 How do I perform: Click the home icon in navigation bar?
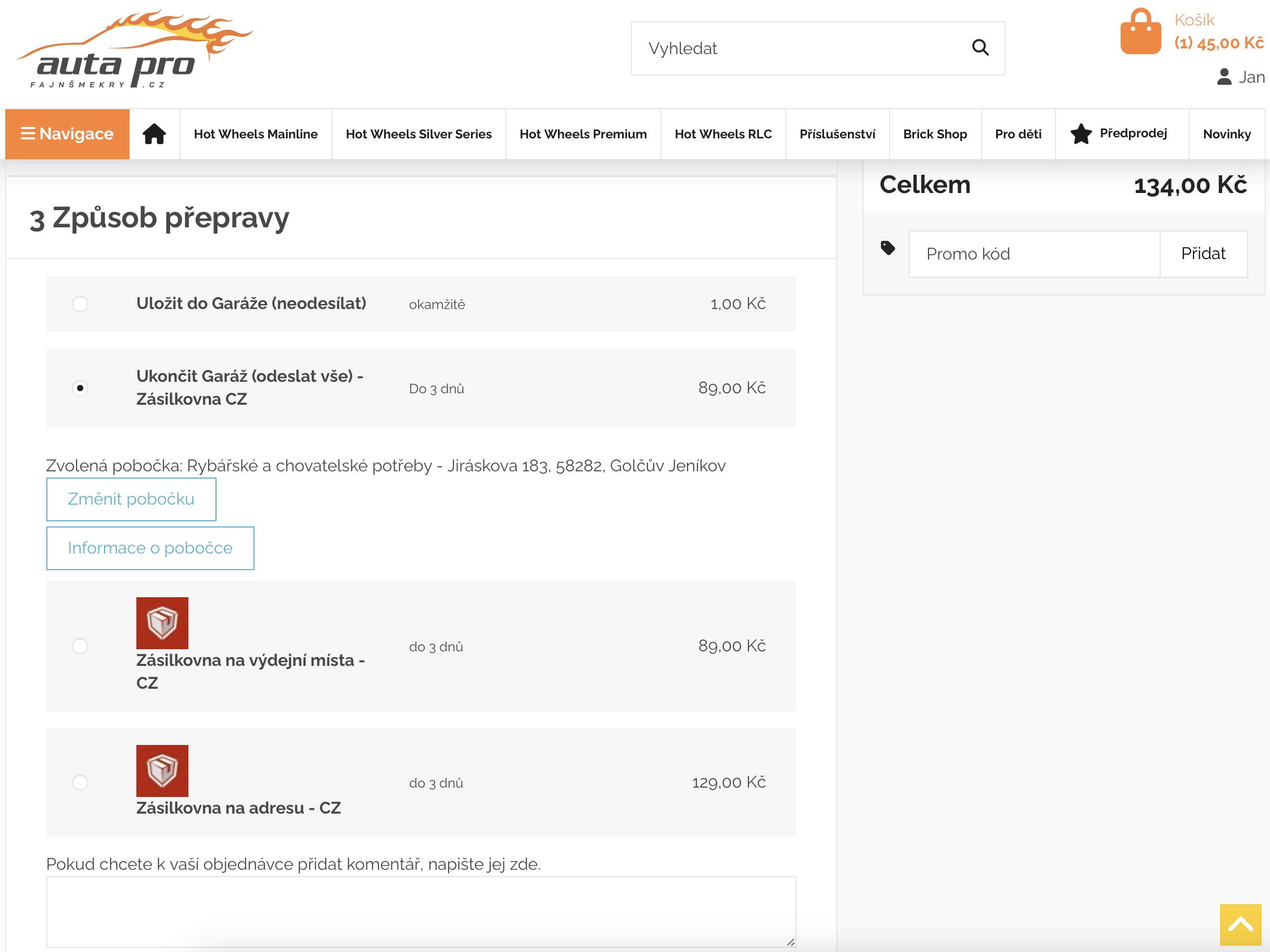[154, 134]
